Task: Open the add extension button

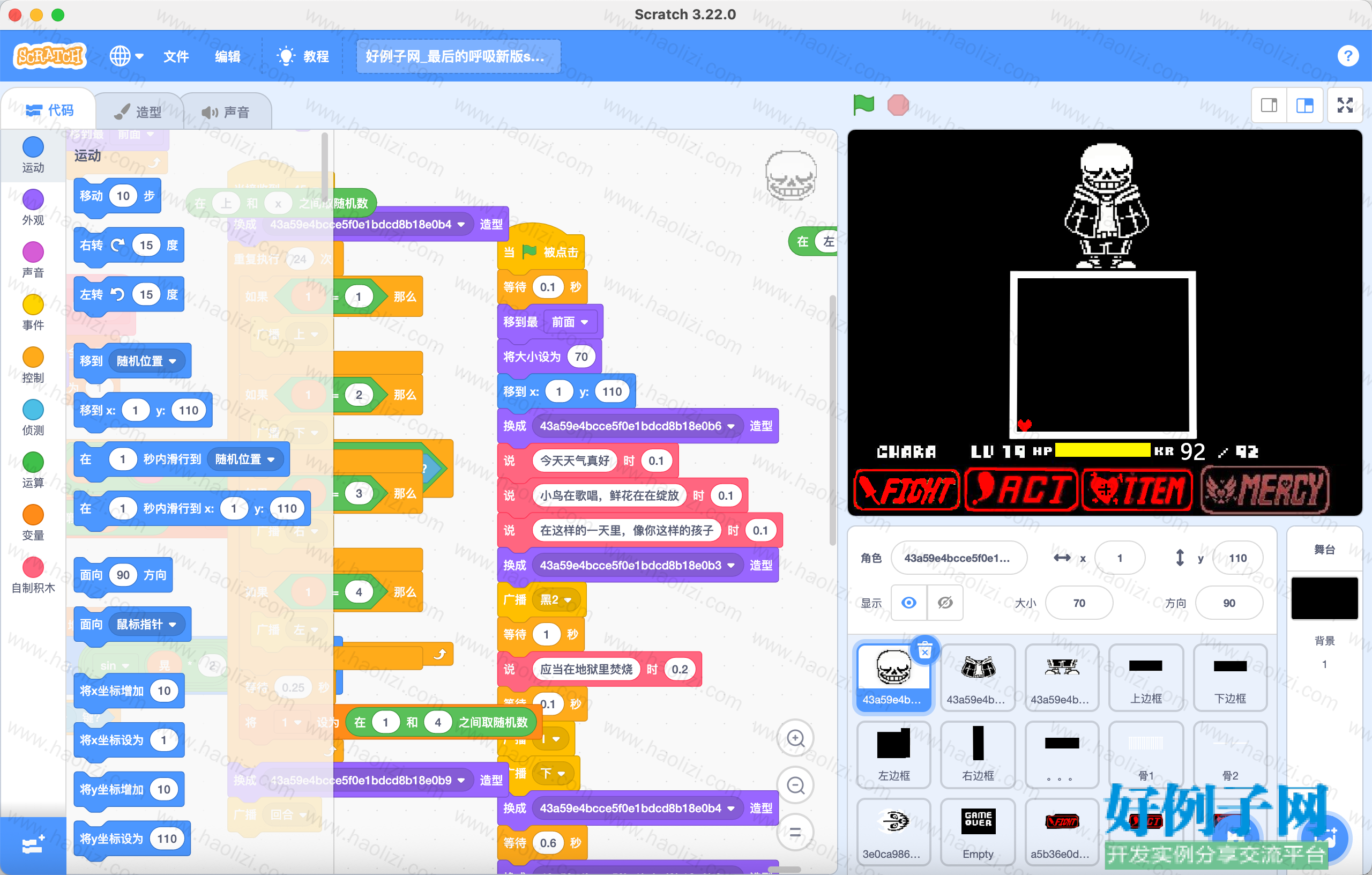Action: 33,846
